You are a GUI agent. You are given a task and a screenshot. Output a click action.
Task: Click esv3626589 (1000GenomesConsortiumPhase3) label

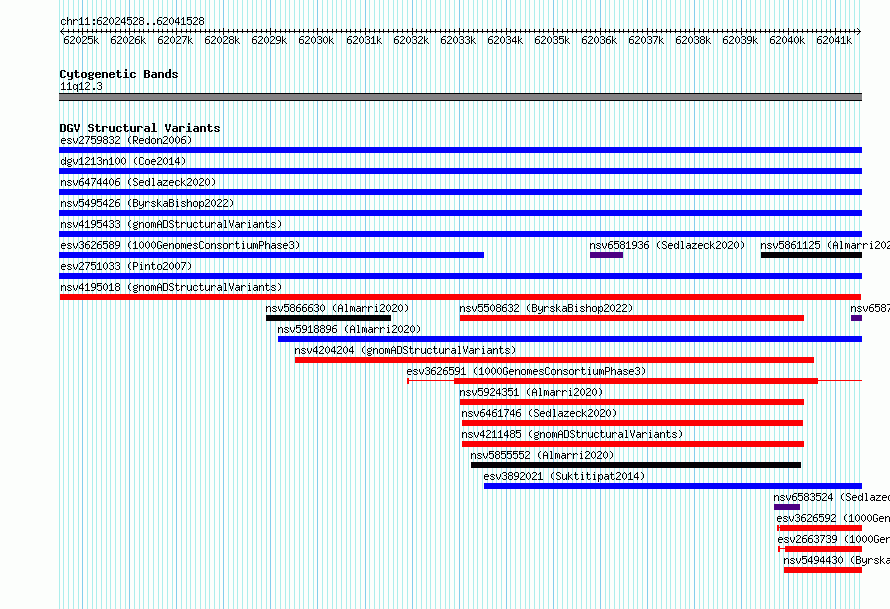[180, 245]
